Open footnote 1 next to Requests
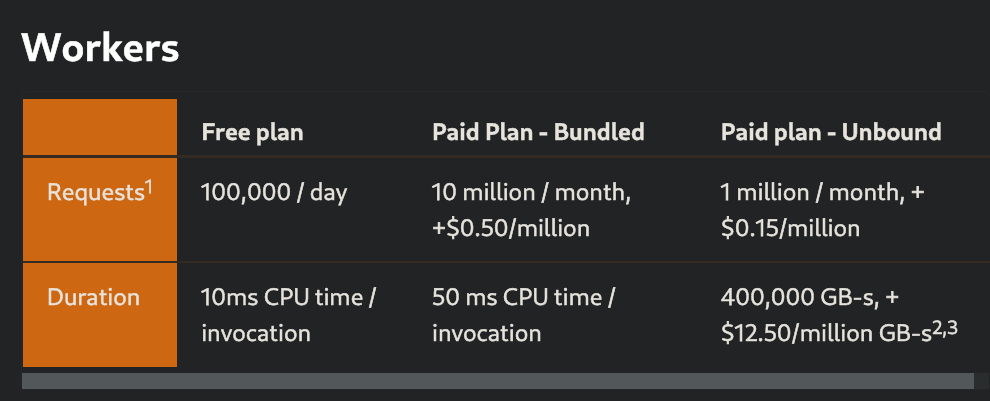This screenshot has height=401, width=990. (x=148, y=186)
